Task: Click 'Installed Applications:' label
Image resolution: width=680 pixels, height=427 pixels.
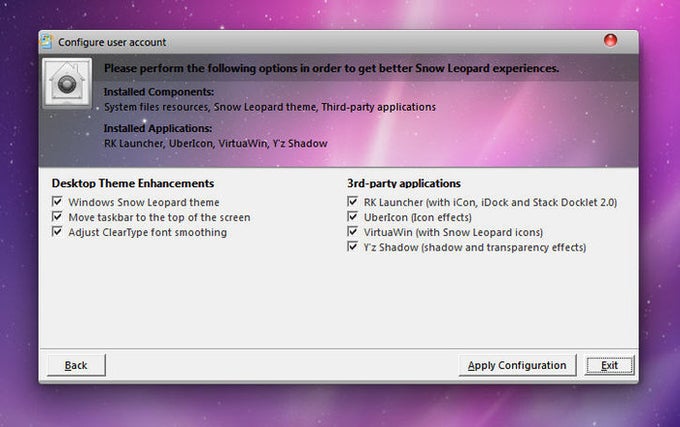Action: [x=158, y=128]
